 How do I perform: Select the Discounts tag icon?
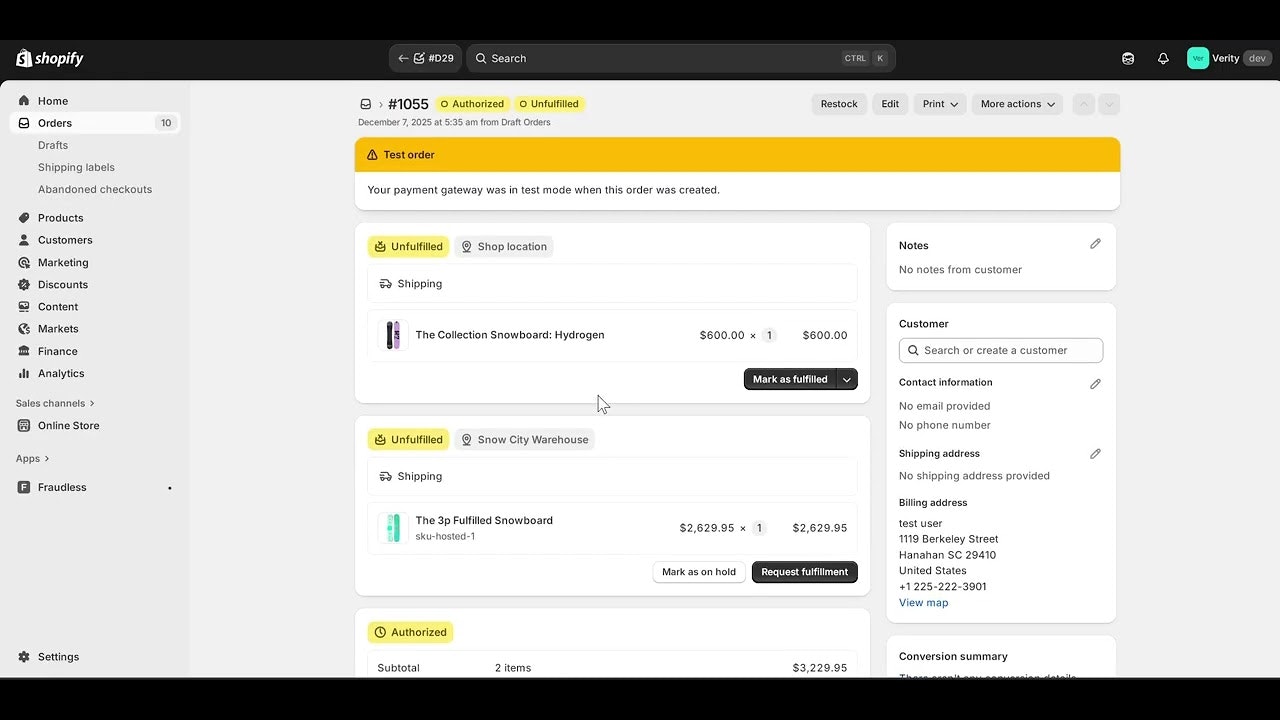24,284
